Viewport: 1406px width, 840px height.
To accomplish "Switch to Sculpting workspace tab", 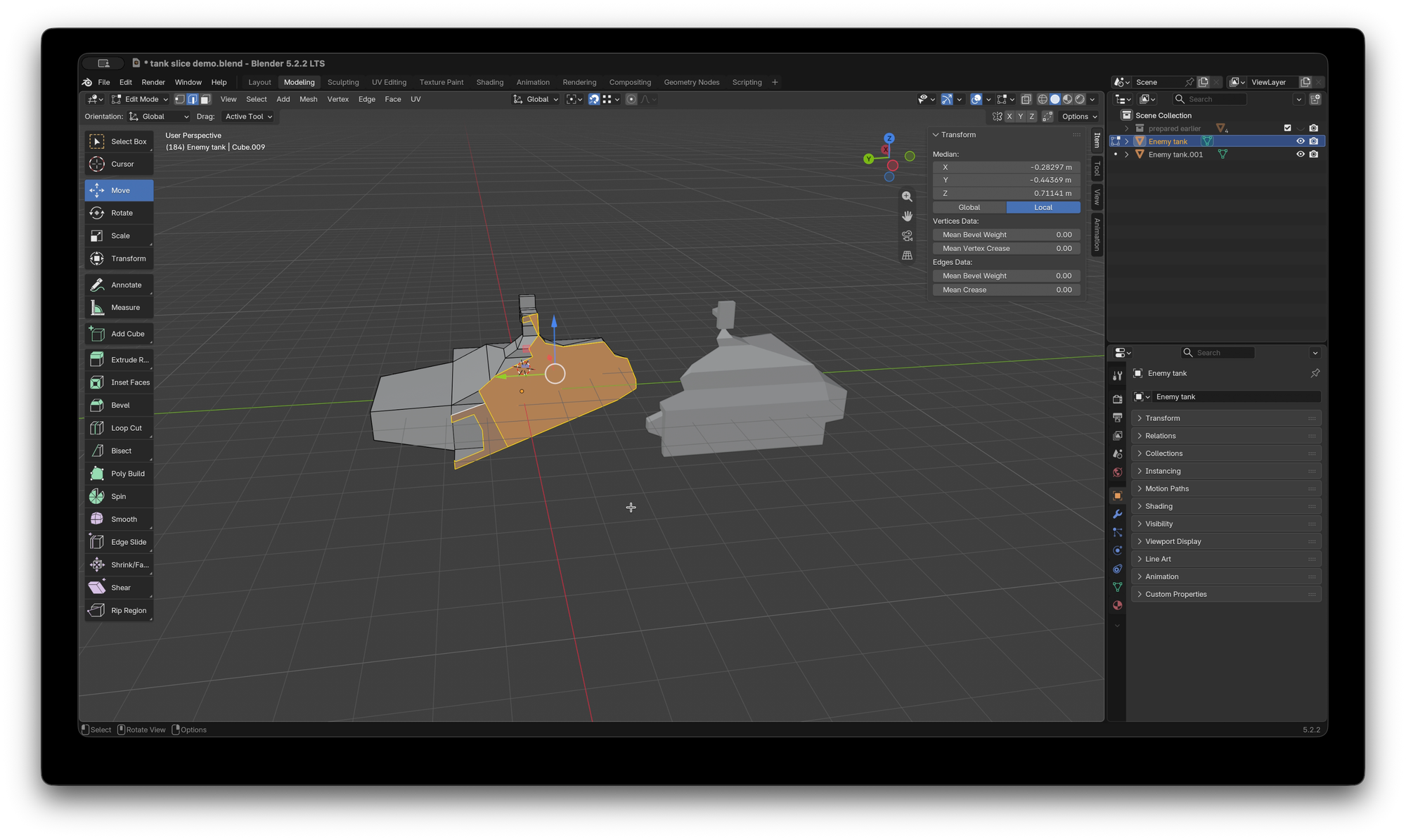I will 343,82.
